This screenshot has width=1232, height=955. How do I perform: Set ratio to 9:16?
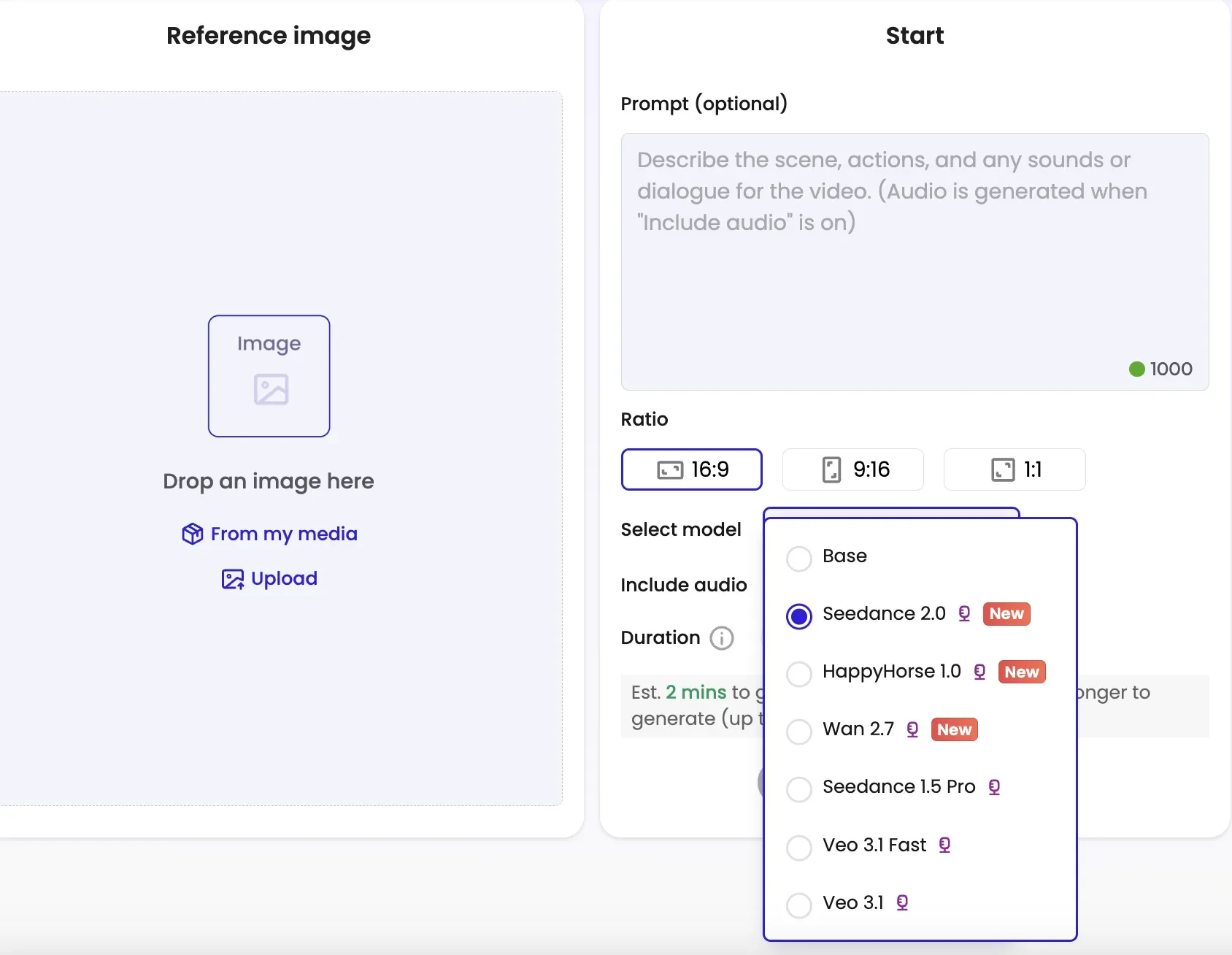pos(853,469)
